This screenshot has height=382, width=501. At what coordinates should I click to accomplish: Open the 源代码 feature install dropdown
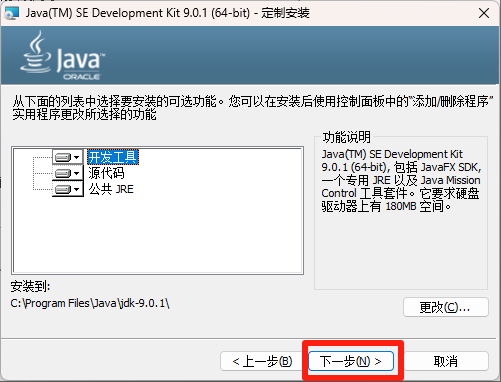click(68, 173)
